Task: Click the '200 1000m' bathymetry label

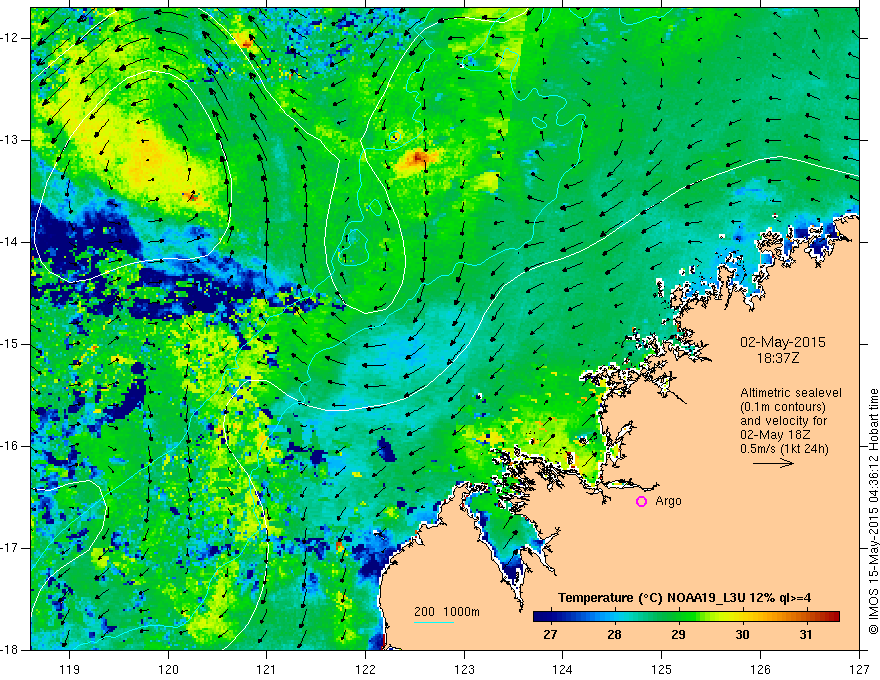Action: (x=447, y=612)
